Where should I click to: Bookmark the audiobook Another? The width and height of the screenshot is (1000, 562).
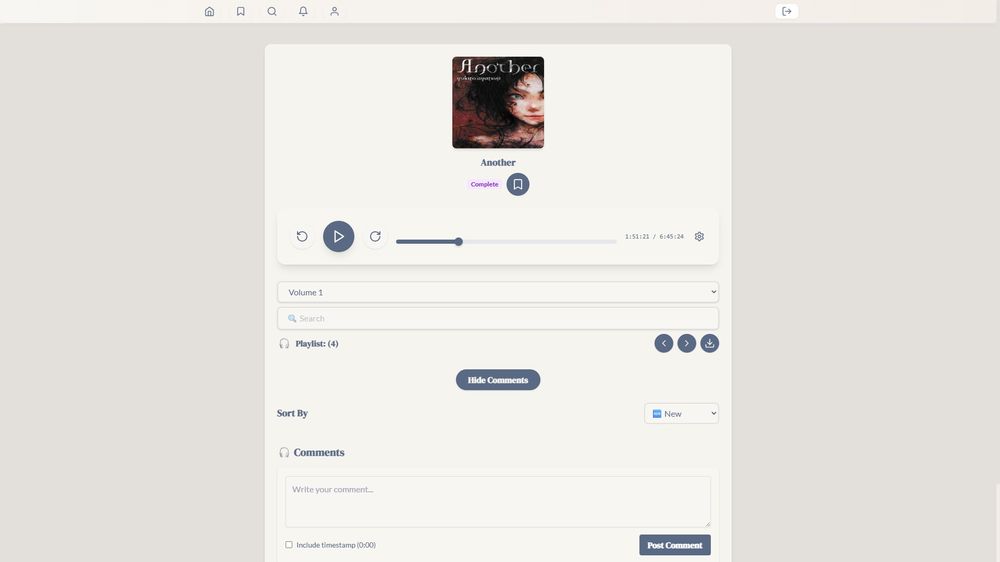pos(517,184)
